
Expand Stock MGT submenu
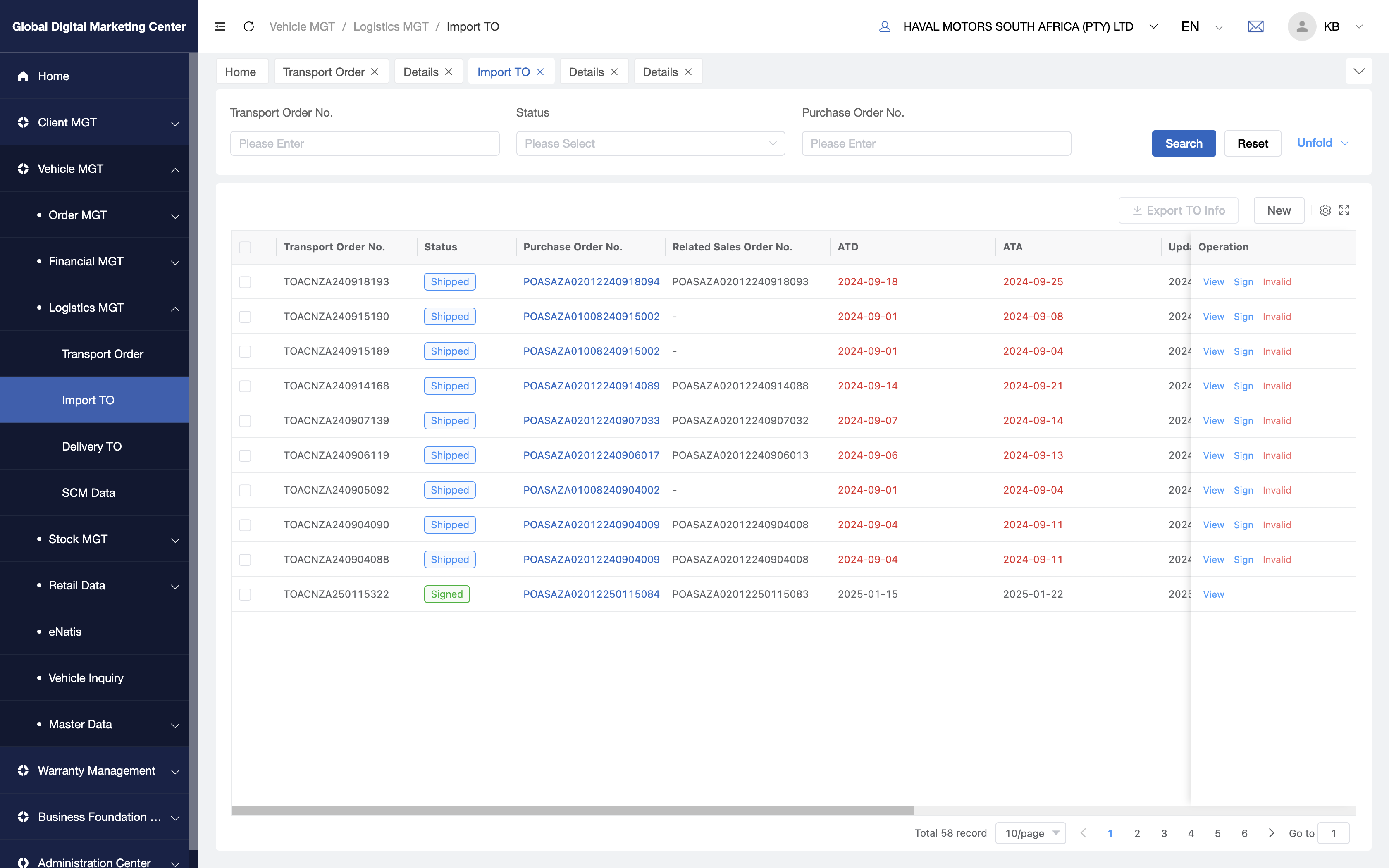pyautogui.click(x=95, y=539)
